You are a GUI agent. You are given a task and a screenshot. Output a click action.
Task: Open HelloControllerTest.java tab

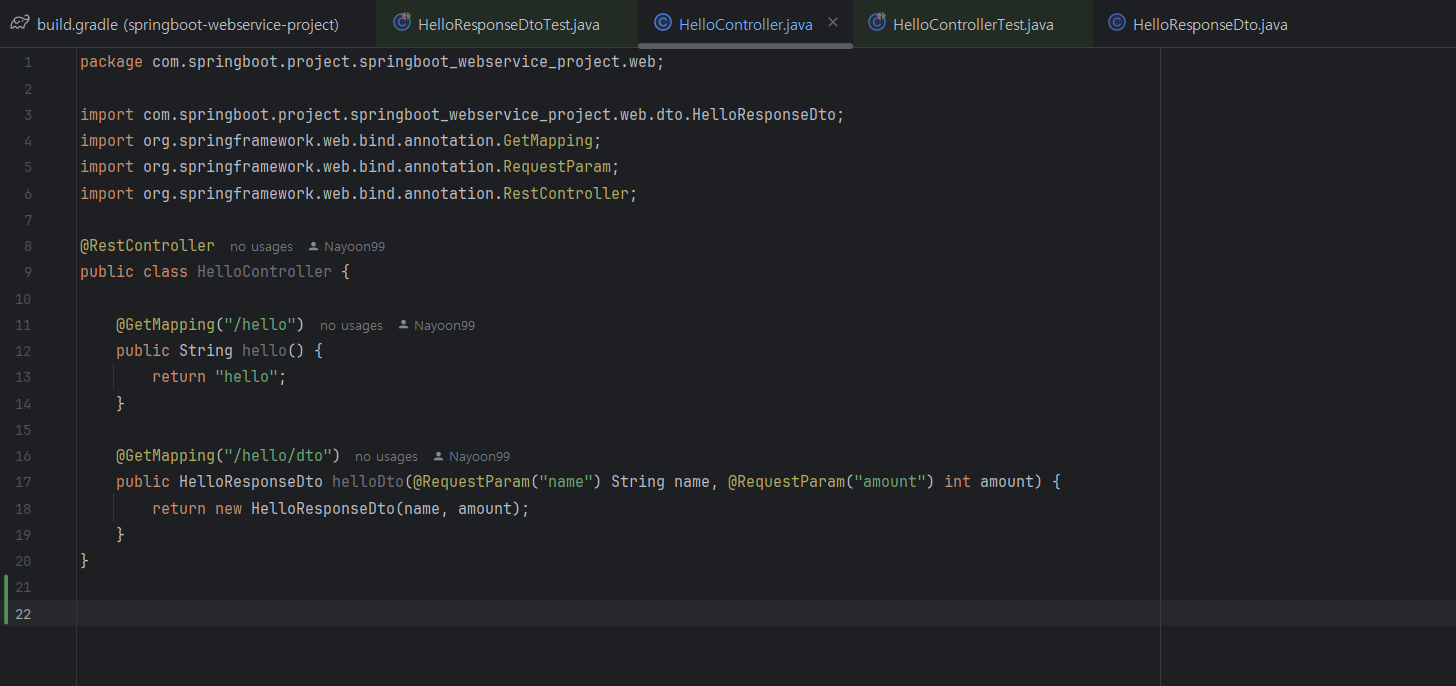972,24
